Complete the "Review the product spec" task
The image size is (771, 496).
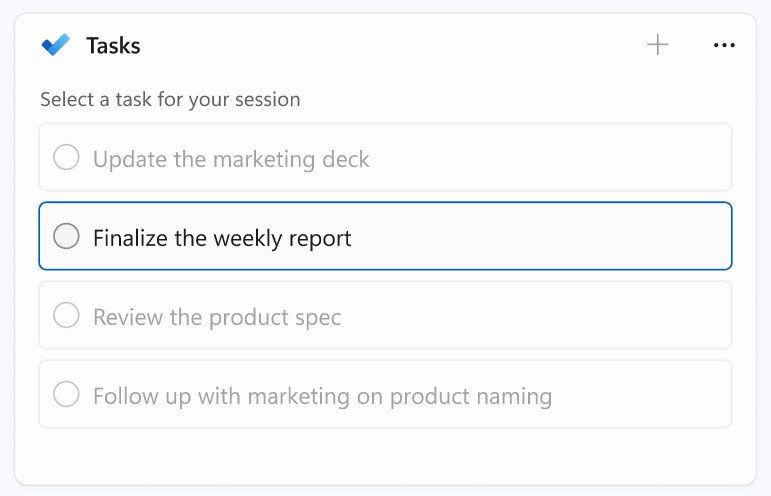(x=66, y=316)
